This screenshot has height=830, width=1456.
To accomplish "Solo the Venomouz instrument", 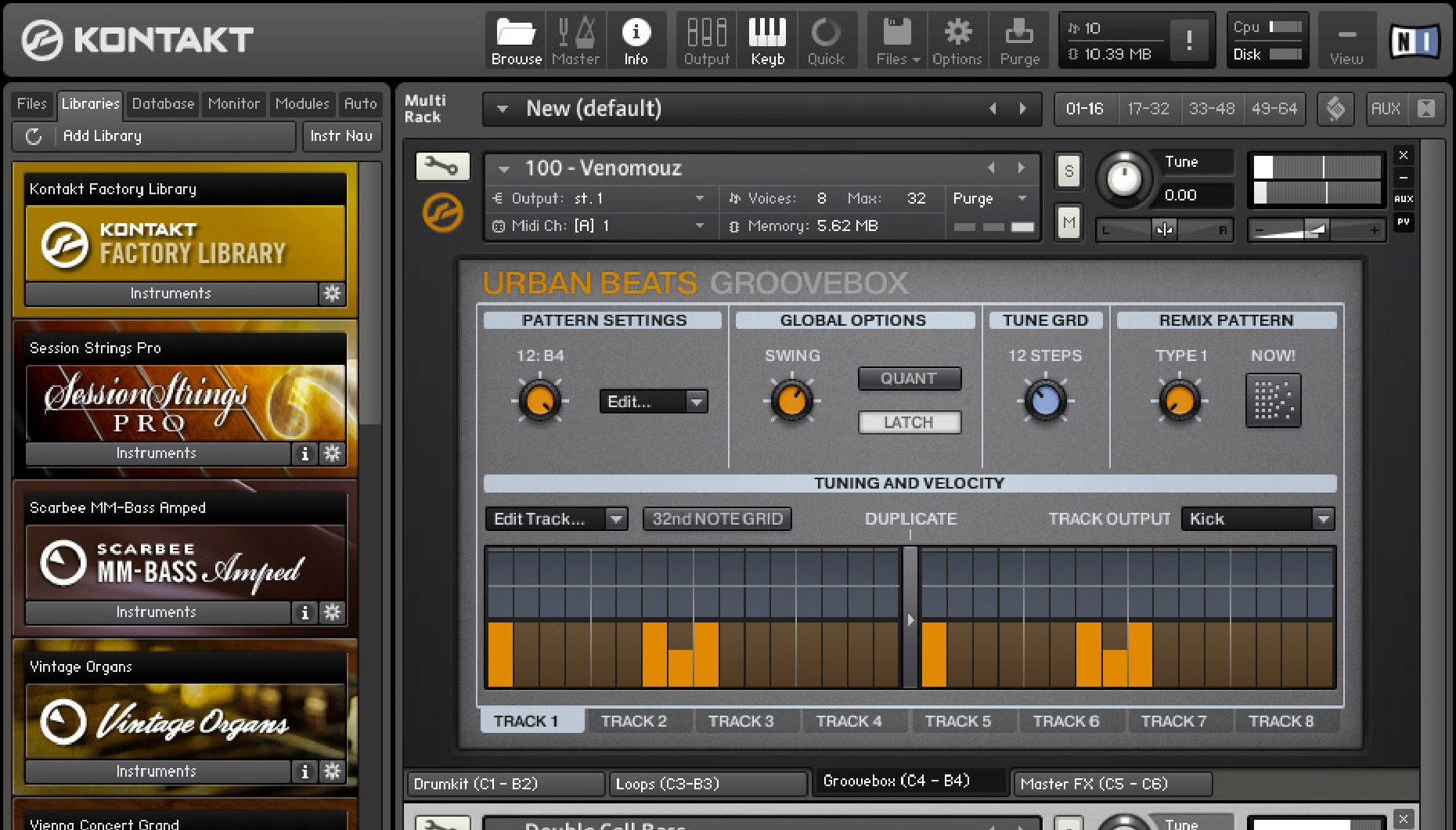I will pos(1069,171).
